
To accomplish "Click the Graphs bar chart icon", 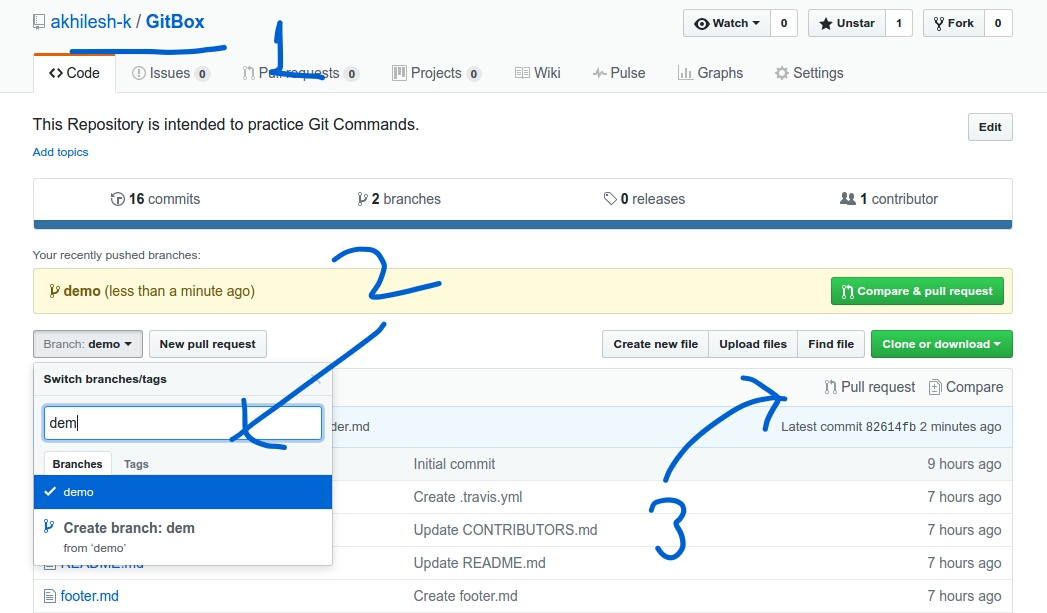I will point(685,73).
